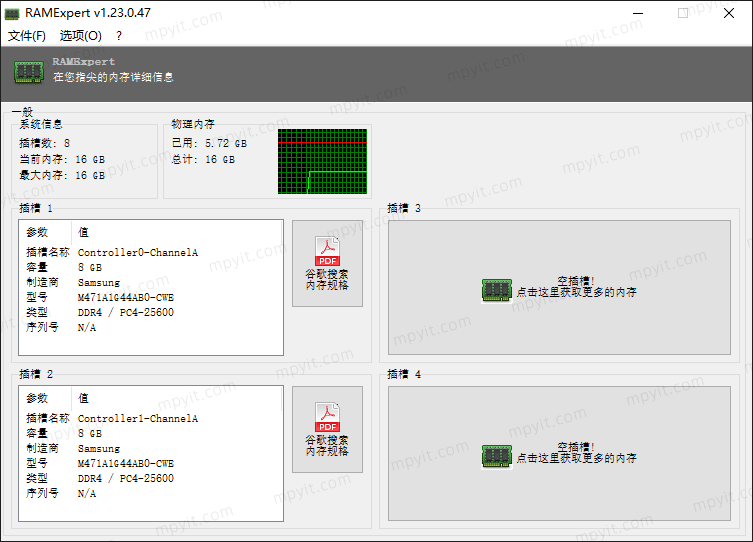
Task: Select slot 1 制造商 row
Action: point(151,282)
